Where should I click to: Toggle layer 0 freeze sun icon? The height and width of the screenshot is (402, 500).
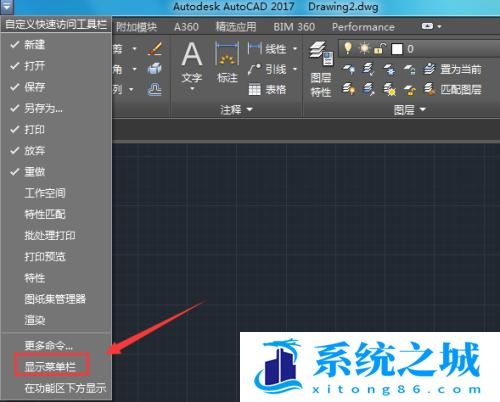364,49
